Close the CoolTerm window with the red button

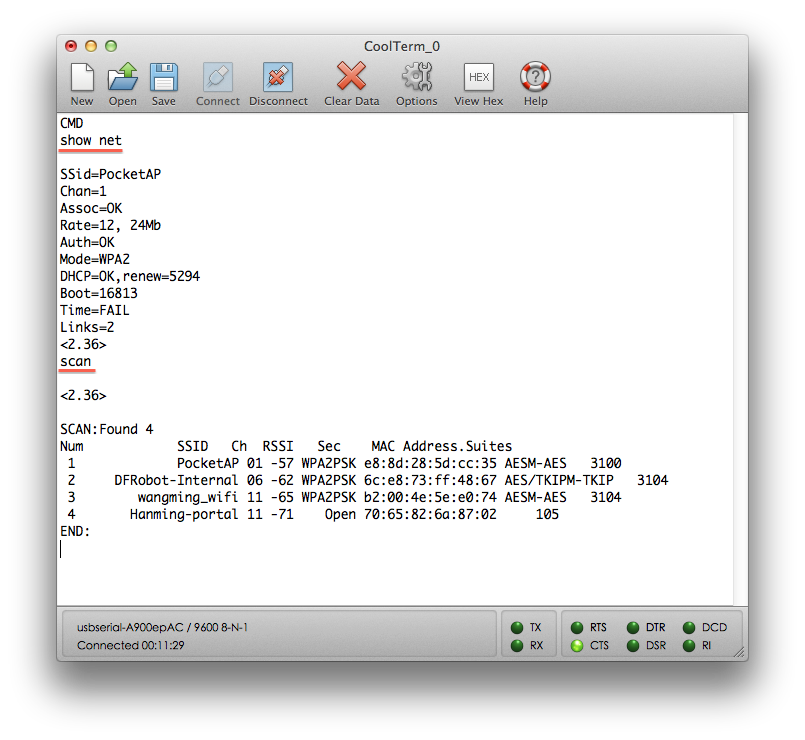pos(71,46)
